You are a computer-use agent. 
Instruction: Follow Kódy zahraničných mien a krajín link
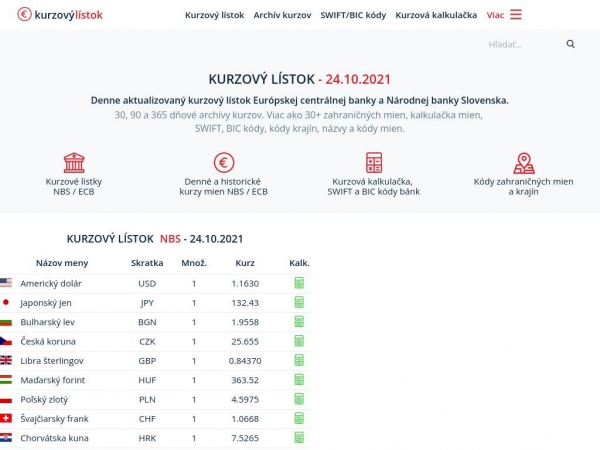pos(523,187)
